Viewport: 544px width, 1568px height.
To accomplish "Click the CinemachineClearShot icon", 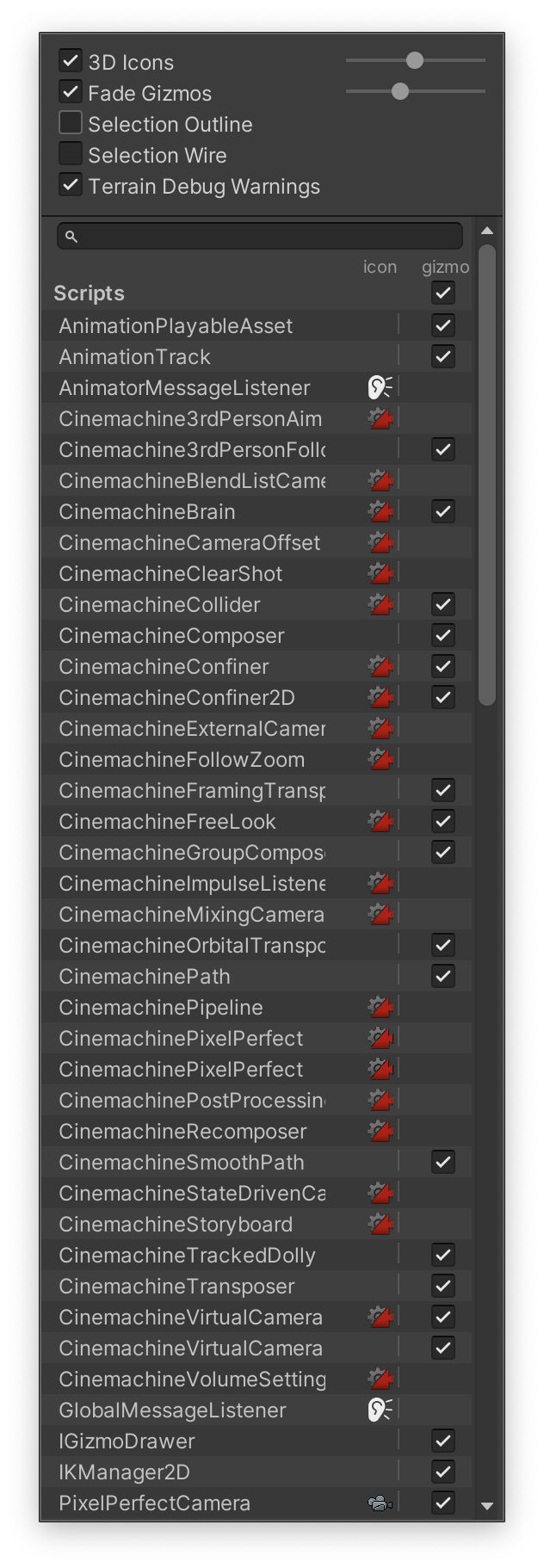I will (x=380, y=574).
